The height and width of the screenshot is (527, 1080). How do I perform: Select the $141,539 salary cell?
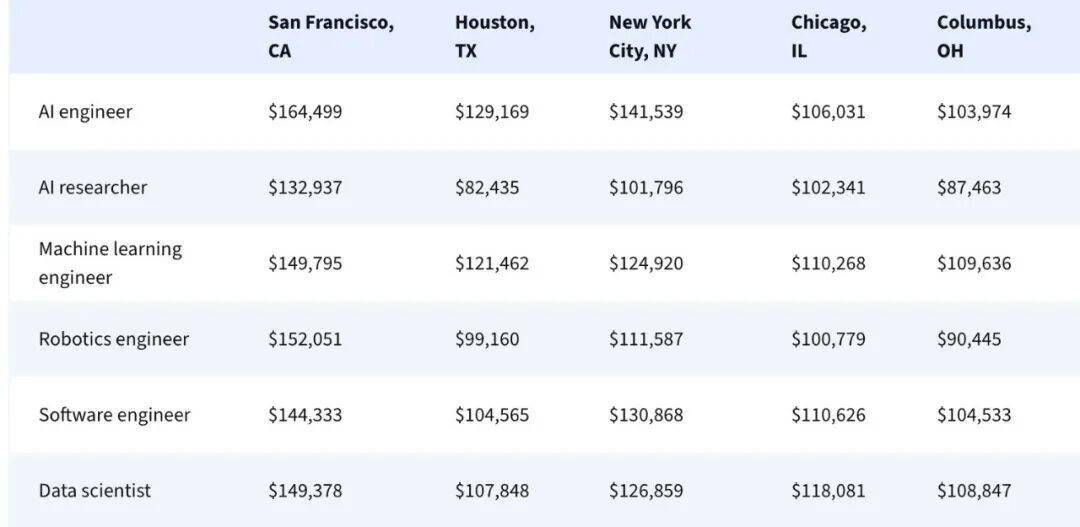pyautogui.click(x=646, y=112)
